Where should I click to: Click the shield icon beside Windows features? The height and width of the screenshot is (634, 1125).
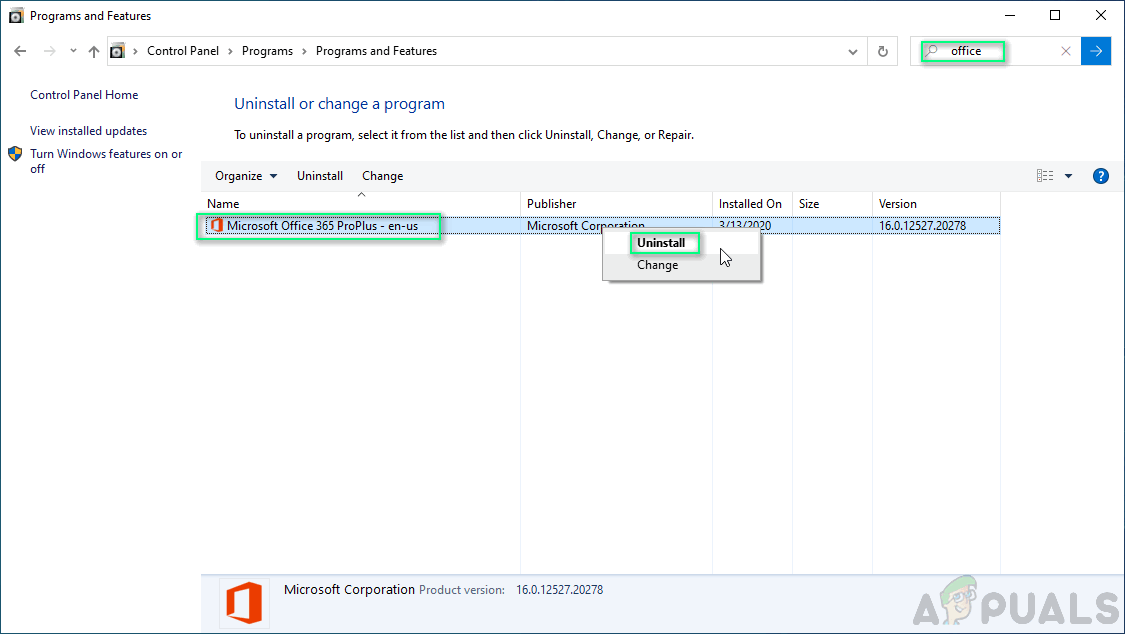click(x=15, y=153)
